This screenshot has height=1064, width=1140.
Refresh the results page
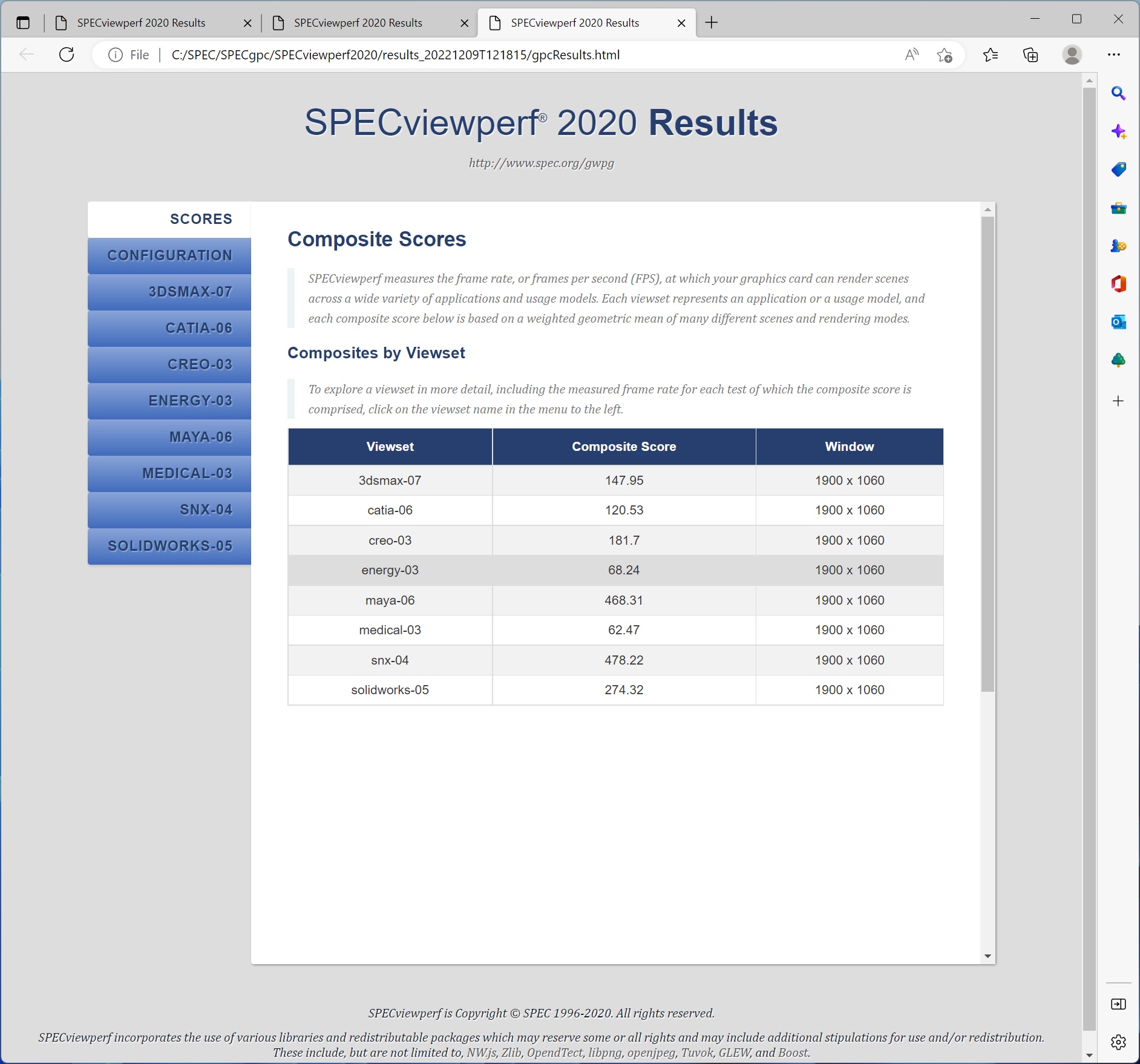pyautogui.click(x=67, y=54)
